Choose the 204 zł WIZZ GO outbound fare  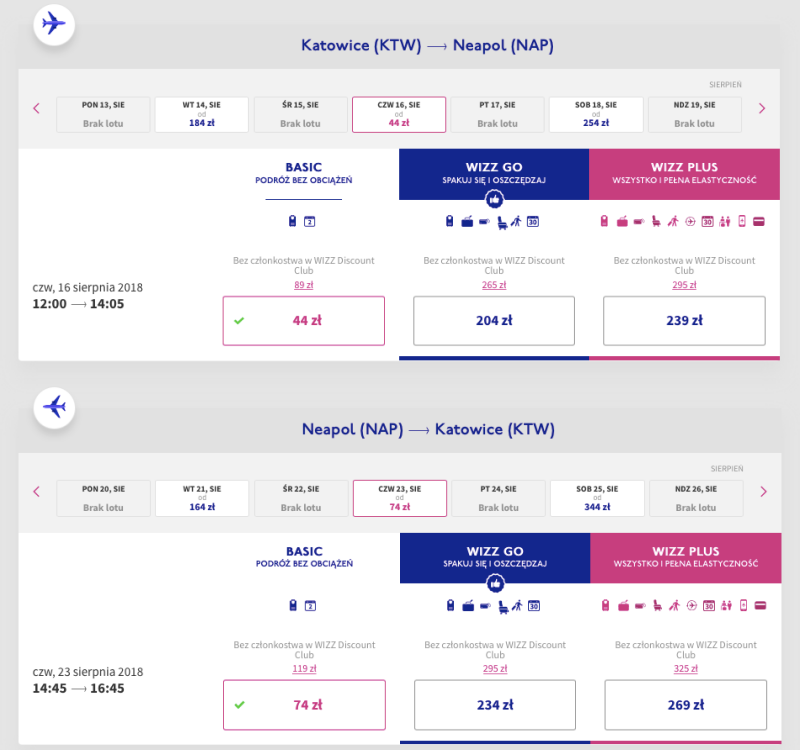(494, 320)
